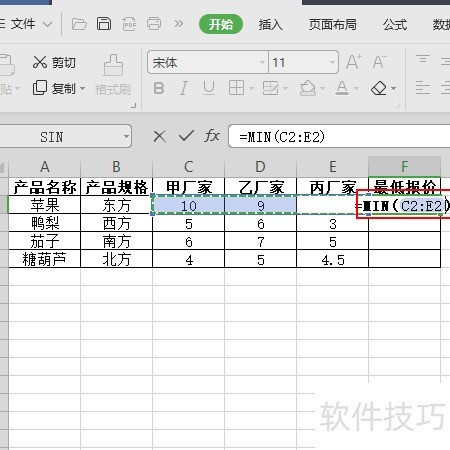Image resolution: width=450 pixels, height=450 pixels.
Task: Open the fx insert function dialog
Action: pos(212,136)
